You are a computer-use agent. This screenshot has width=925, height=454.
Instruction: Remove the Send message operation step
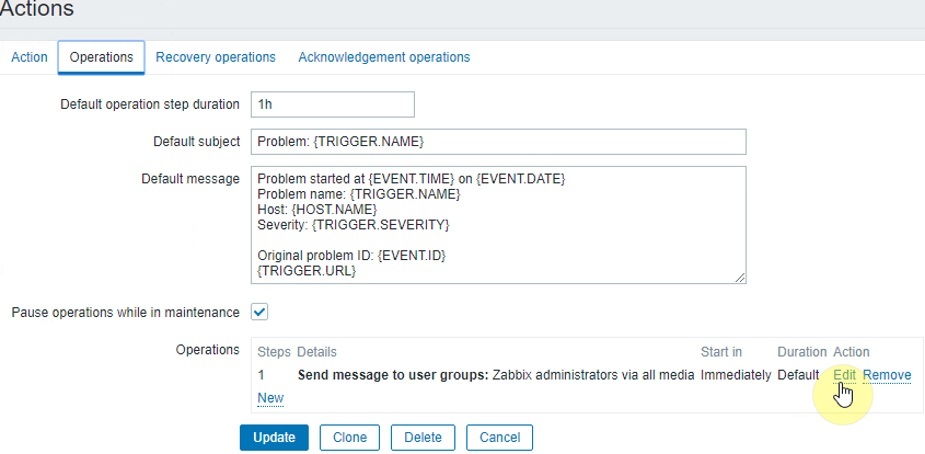(887, 375)
